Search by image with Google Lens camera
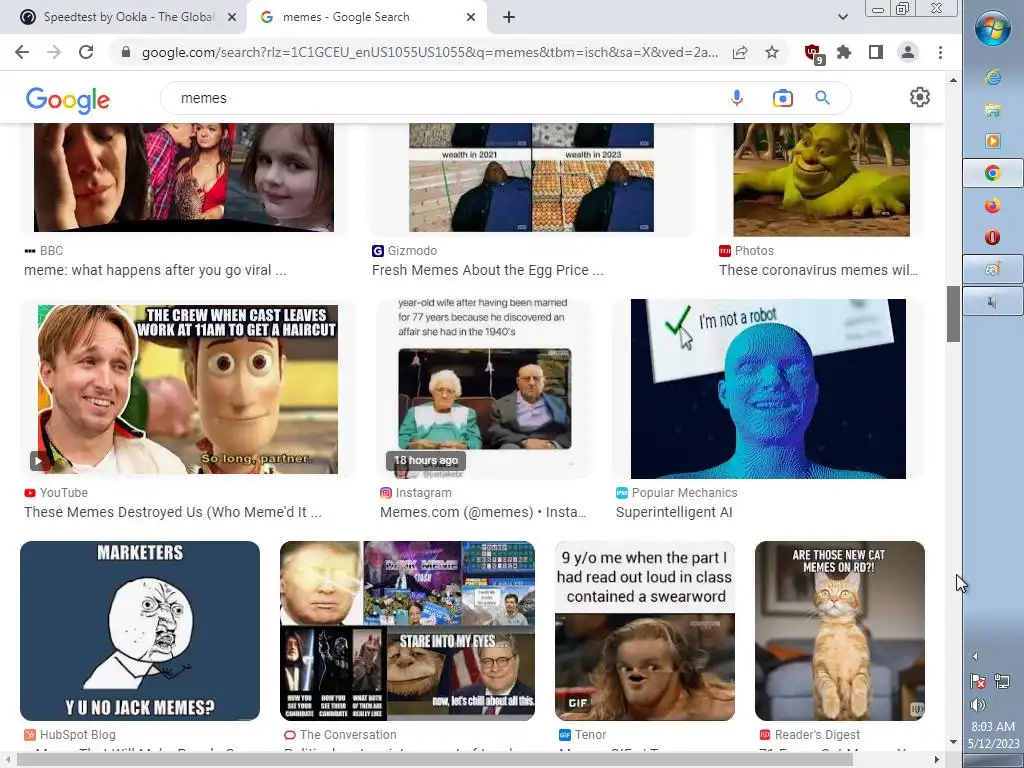This screenshot has height=768, width=1024. (782, 98)
